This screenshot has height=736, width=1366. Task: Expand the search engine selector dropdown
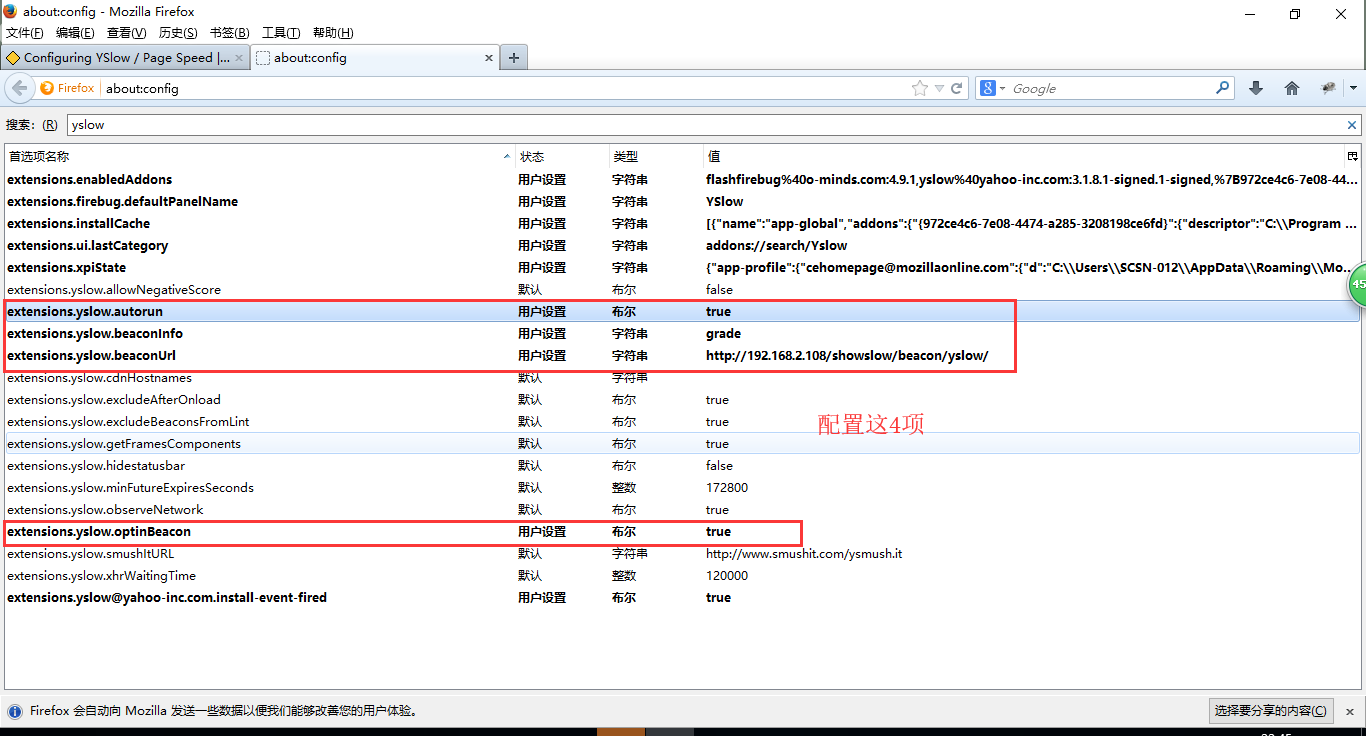coord(1002,88)
